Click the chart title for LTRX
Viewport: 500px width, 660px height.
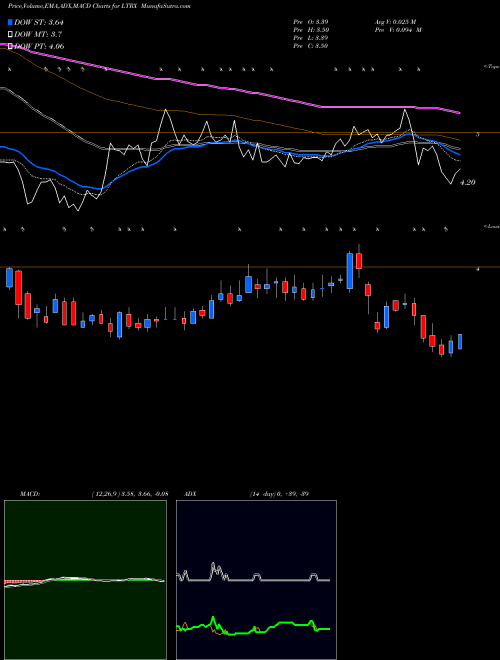pos(71,6)
